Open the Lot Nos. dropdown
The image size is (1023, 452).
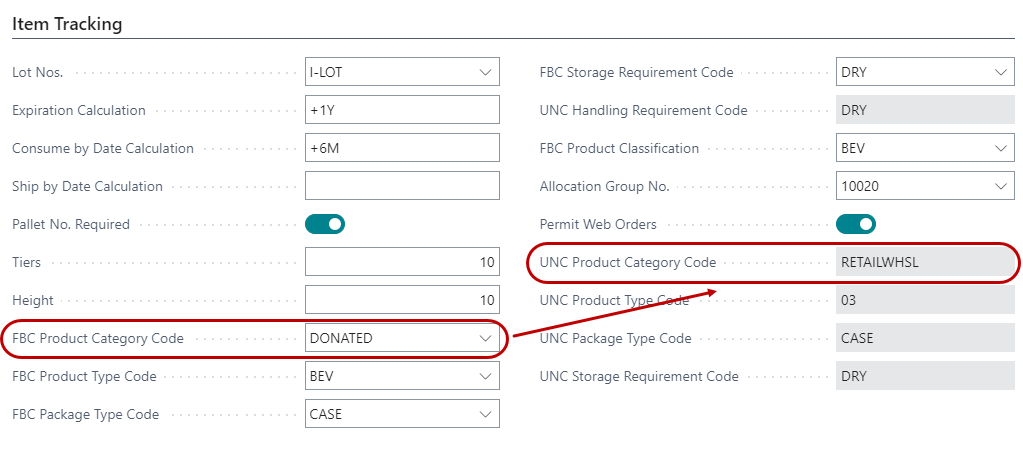point(486,72)
